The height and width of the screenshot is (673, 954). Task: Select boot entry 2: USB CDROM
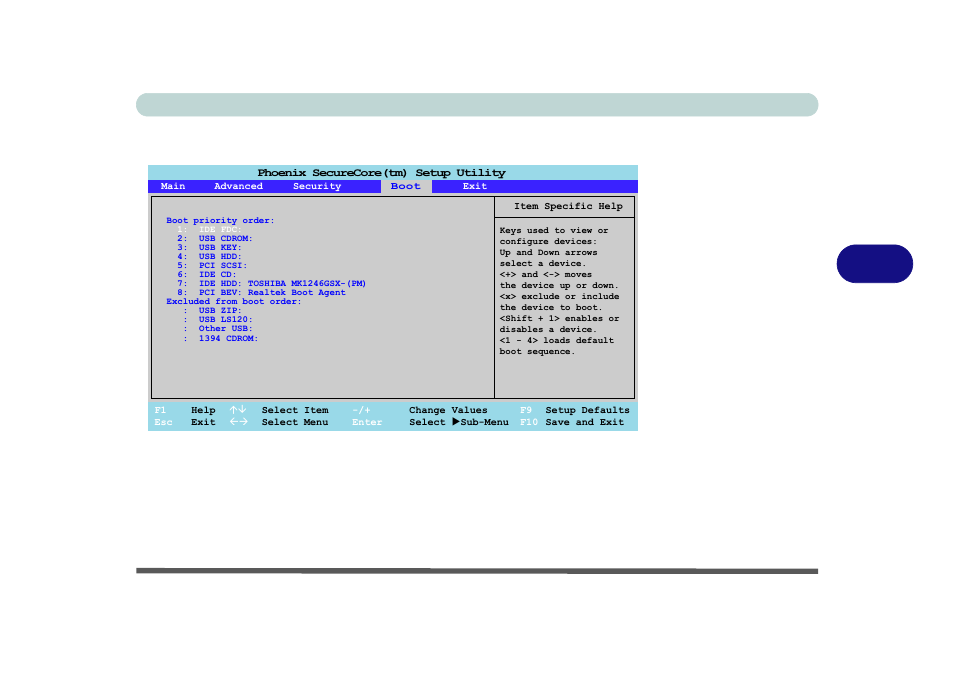(215, 239)
